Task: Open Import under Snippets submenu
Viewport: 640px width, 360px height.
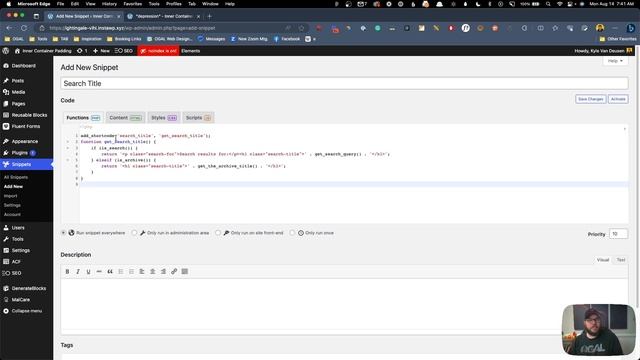Action: [10, 196]
